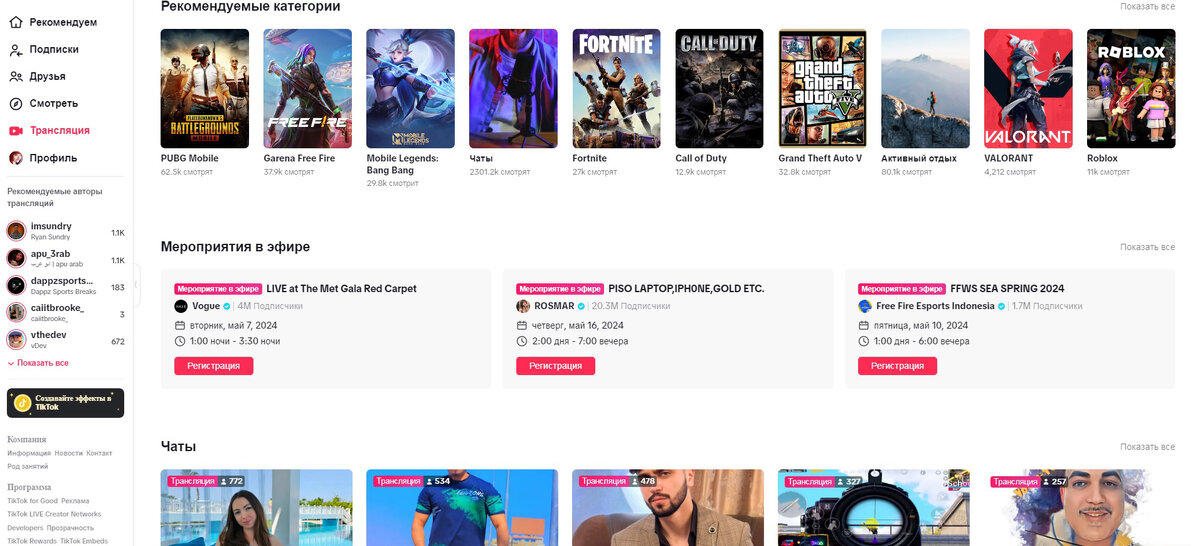Screen dimensions: 1200x546
Task: Click the Компания footer heading
Action: coord(27,439)
